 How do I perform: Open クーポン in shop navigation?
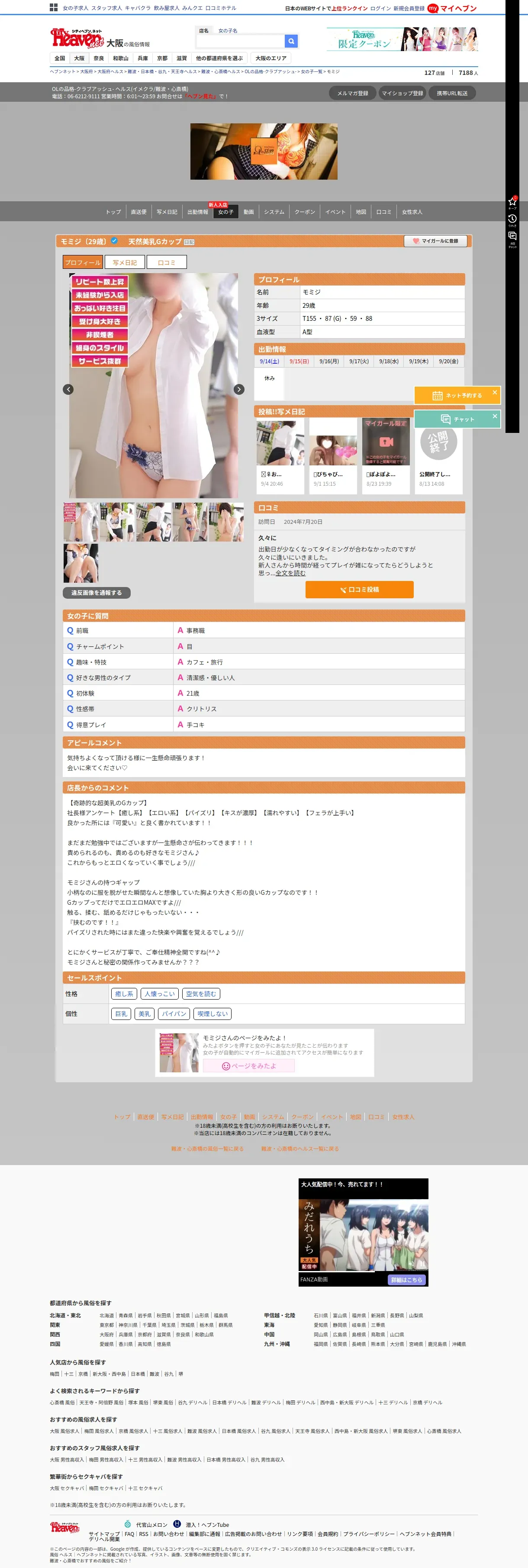coord(305,212)
